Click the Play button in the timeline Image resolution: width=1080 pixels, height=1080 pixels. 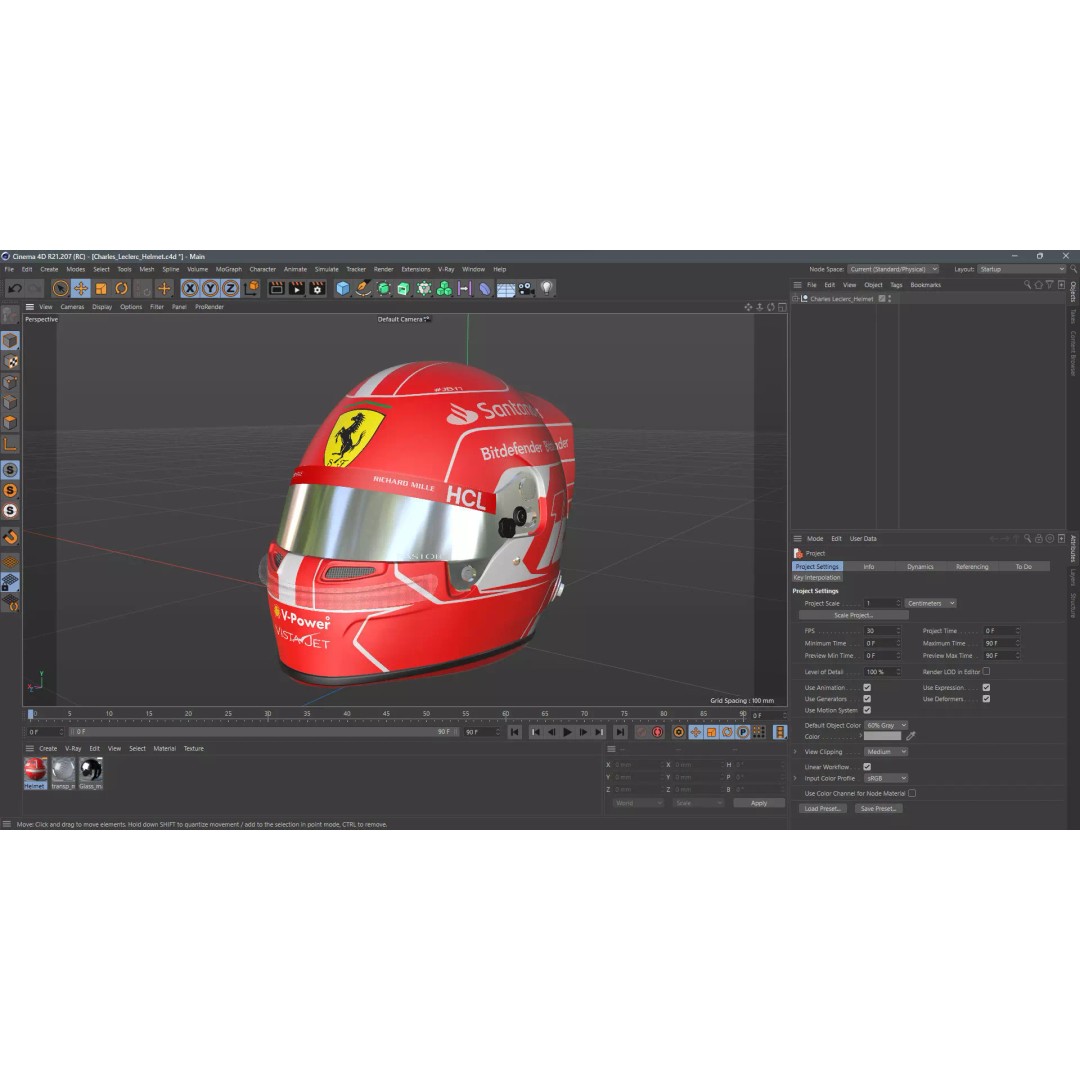pos(567,731)
